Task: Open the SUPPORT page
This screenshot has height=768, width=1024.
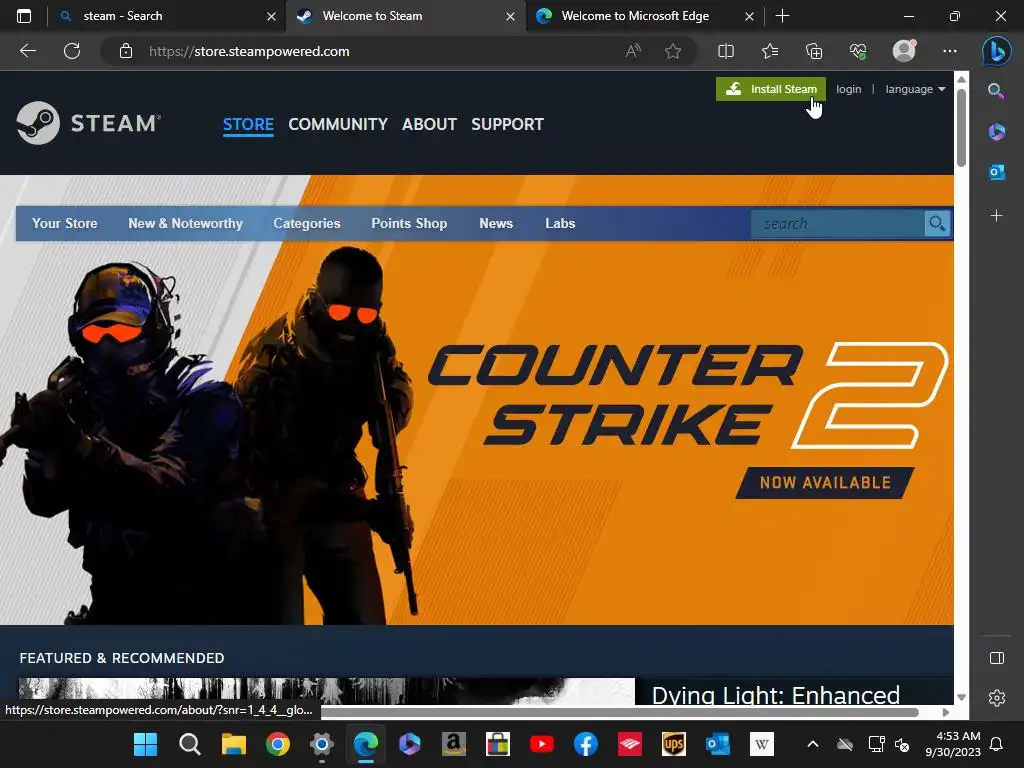Action: [x=507, y=124]
